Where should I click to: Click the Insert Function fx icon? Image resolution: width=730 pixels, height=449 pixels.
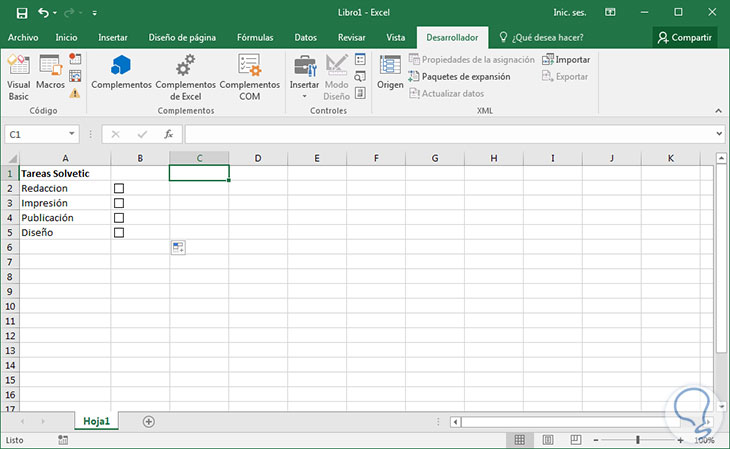click(x=169, y=135)
